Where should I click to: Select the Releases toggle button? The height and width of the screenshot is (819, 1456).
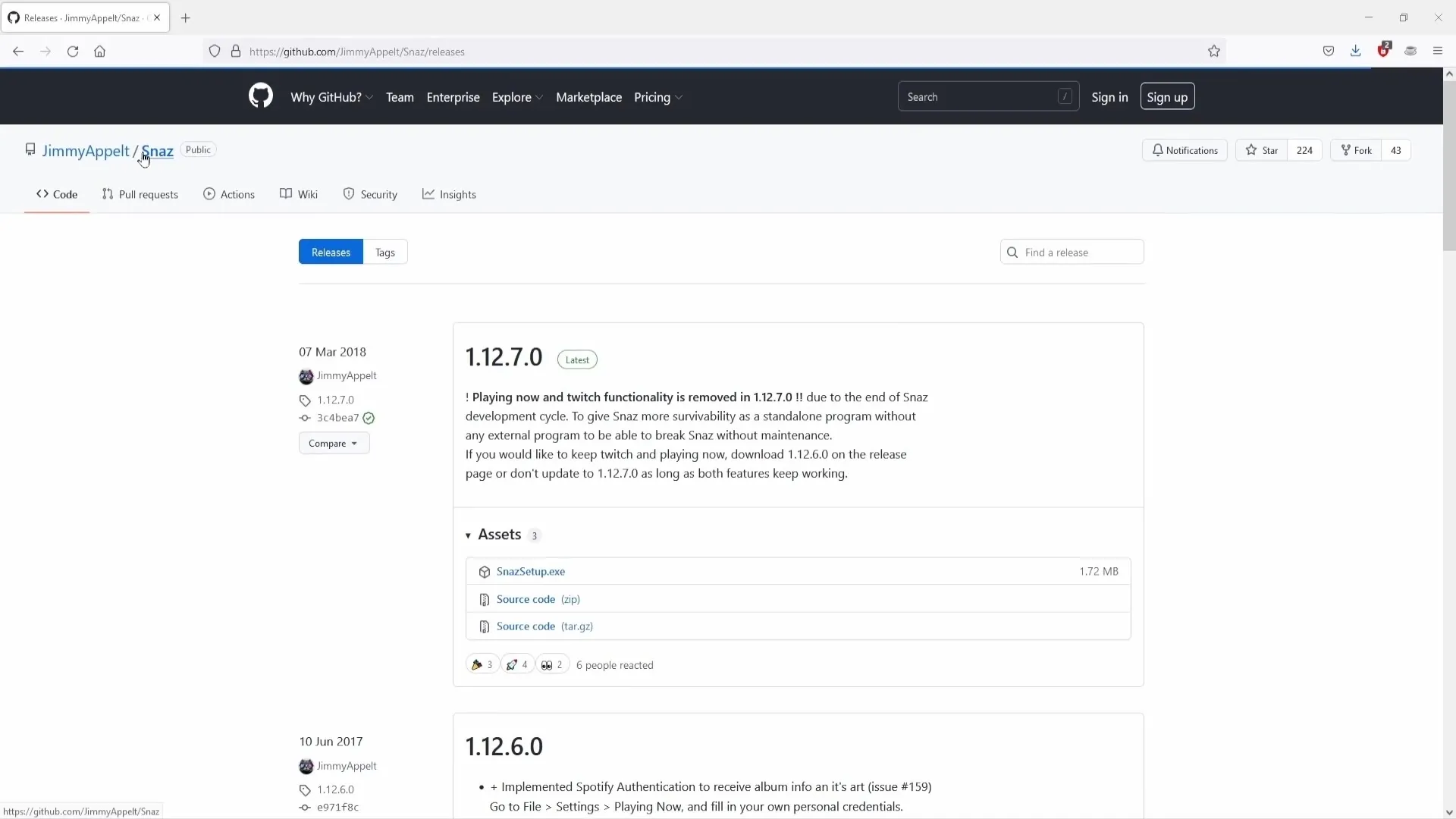point(331,252)
